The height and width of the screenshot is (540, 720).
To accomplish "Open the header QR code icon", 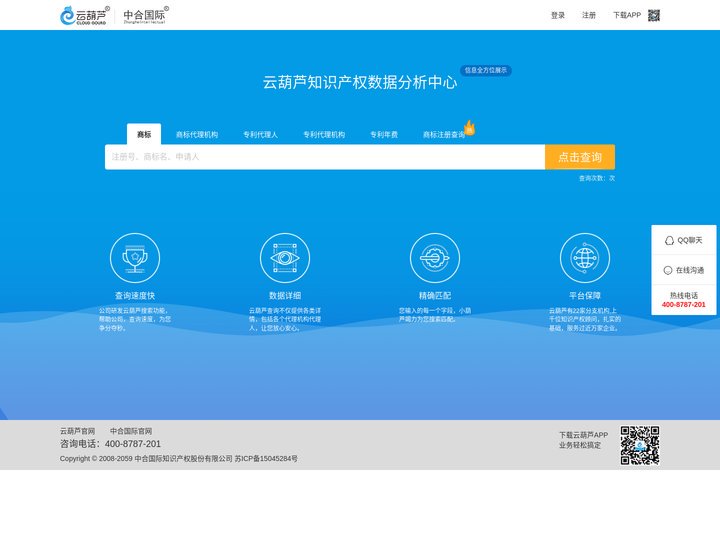I will coord(654,16).
